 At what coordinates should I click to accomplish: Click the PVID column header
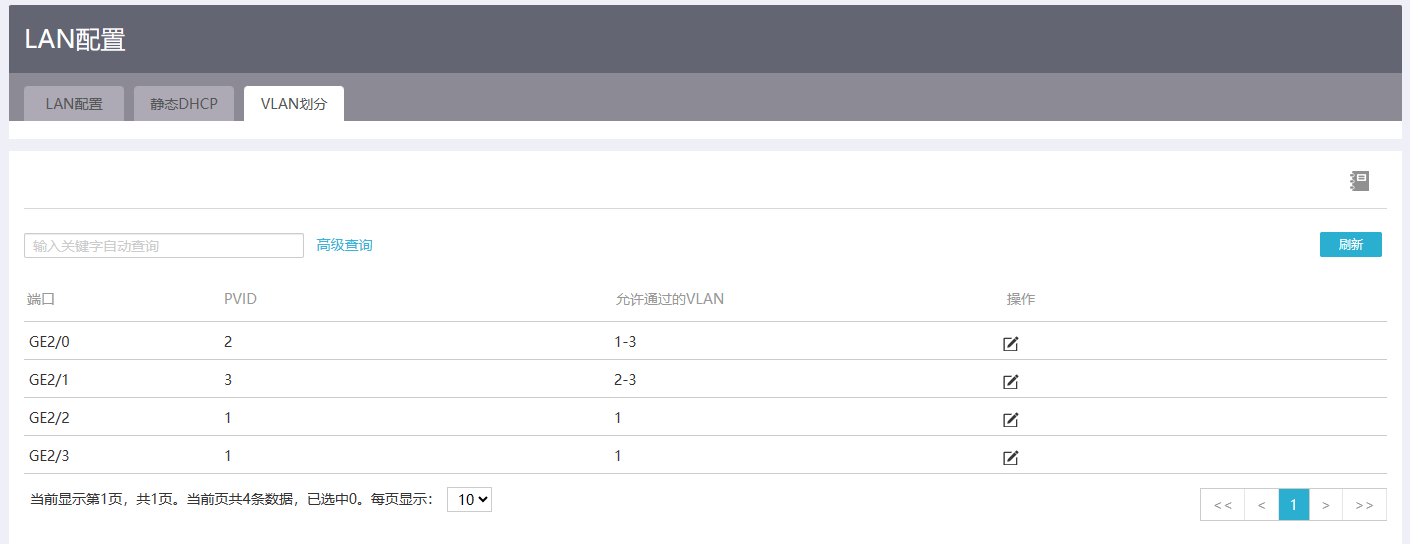241,300
